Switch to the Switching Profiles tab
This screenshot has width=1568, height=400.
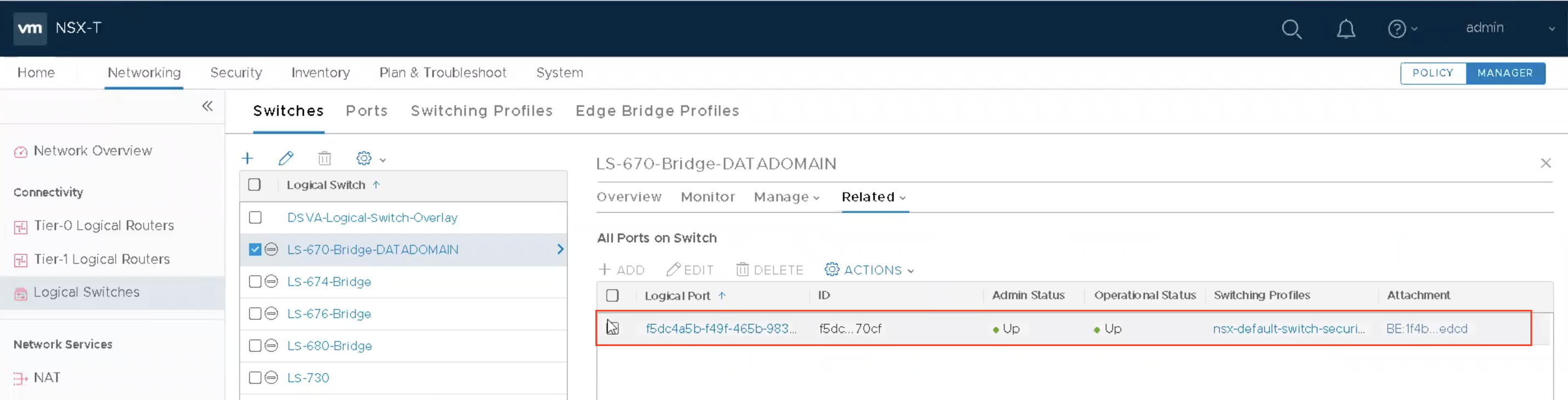[481, 111]
